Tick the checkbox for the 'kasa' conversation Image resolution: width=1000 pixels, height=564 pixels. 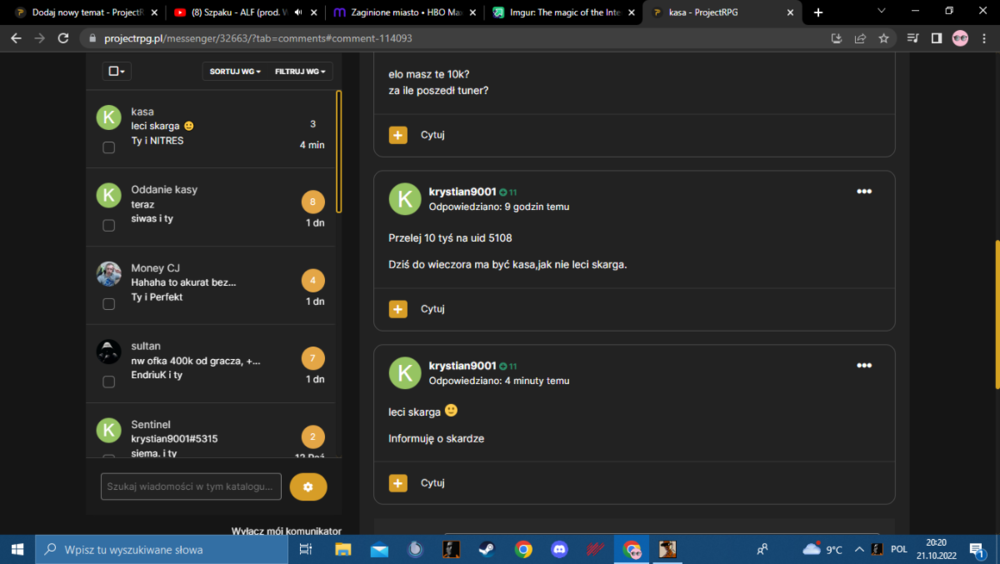click(109, 147)
